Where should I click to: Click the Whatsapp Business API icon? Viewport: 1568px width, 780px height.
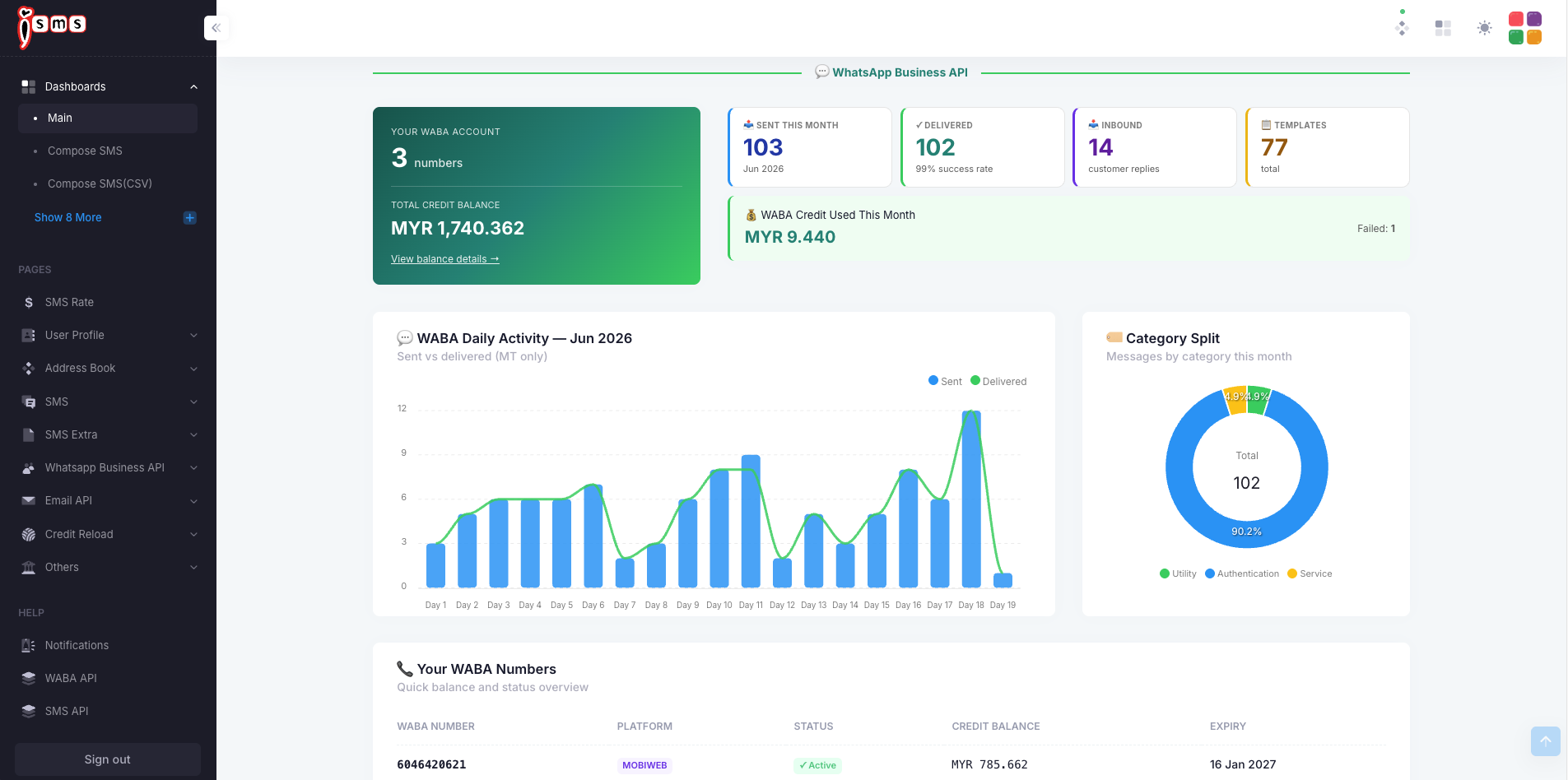coord(29,468)
